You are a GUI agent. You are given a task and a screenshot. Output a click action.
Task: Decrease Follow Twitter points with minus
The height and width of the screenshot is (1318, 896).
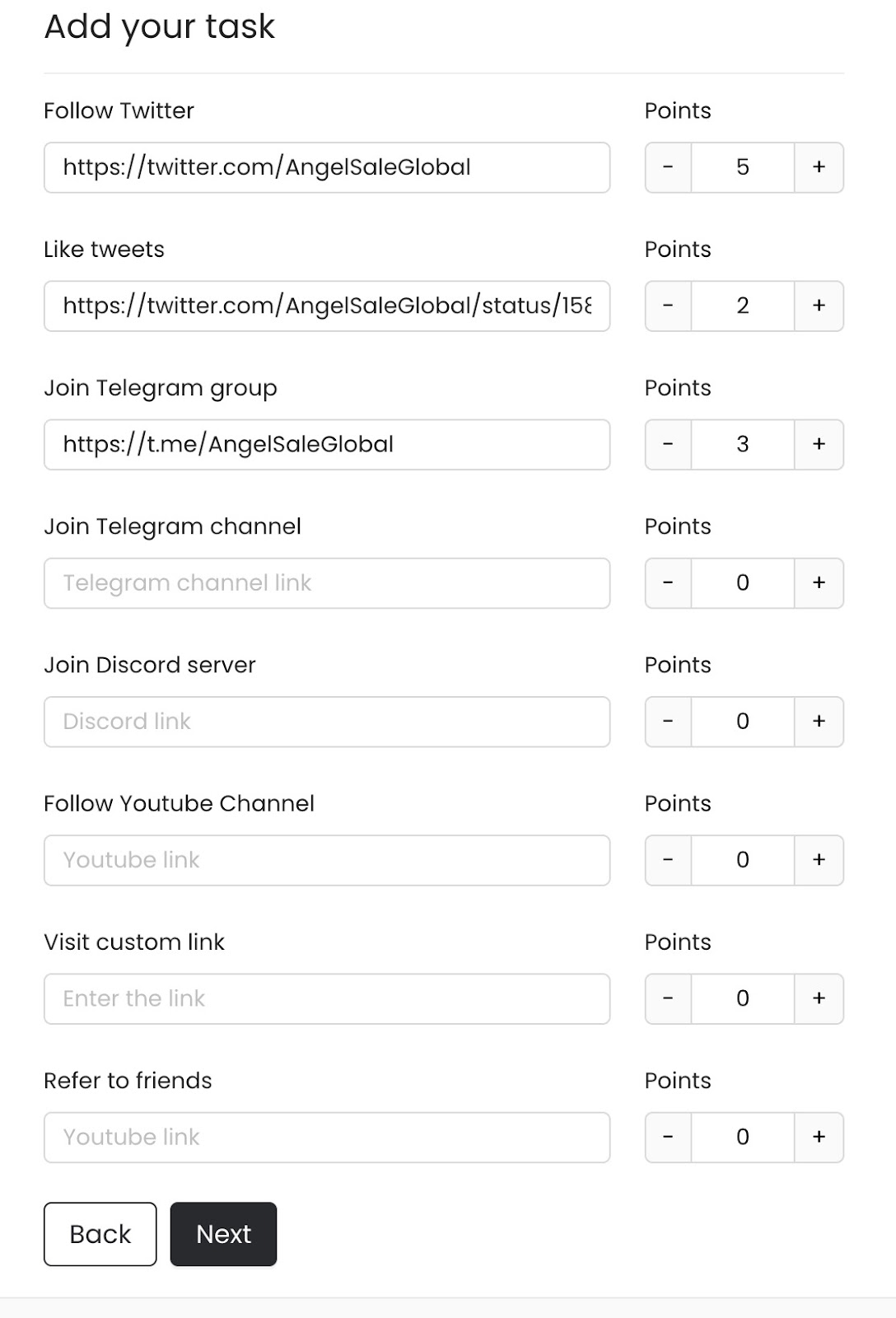tap(668, 167)
